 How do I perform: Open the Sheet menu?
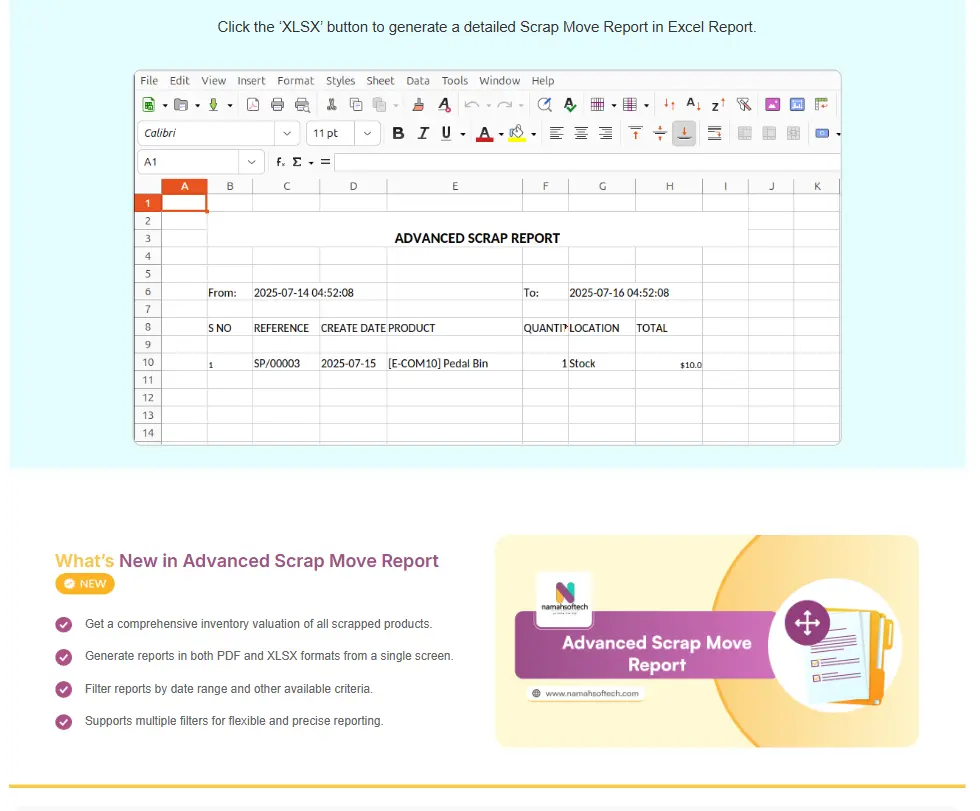(x=380, y=81)
